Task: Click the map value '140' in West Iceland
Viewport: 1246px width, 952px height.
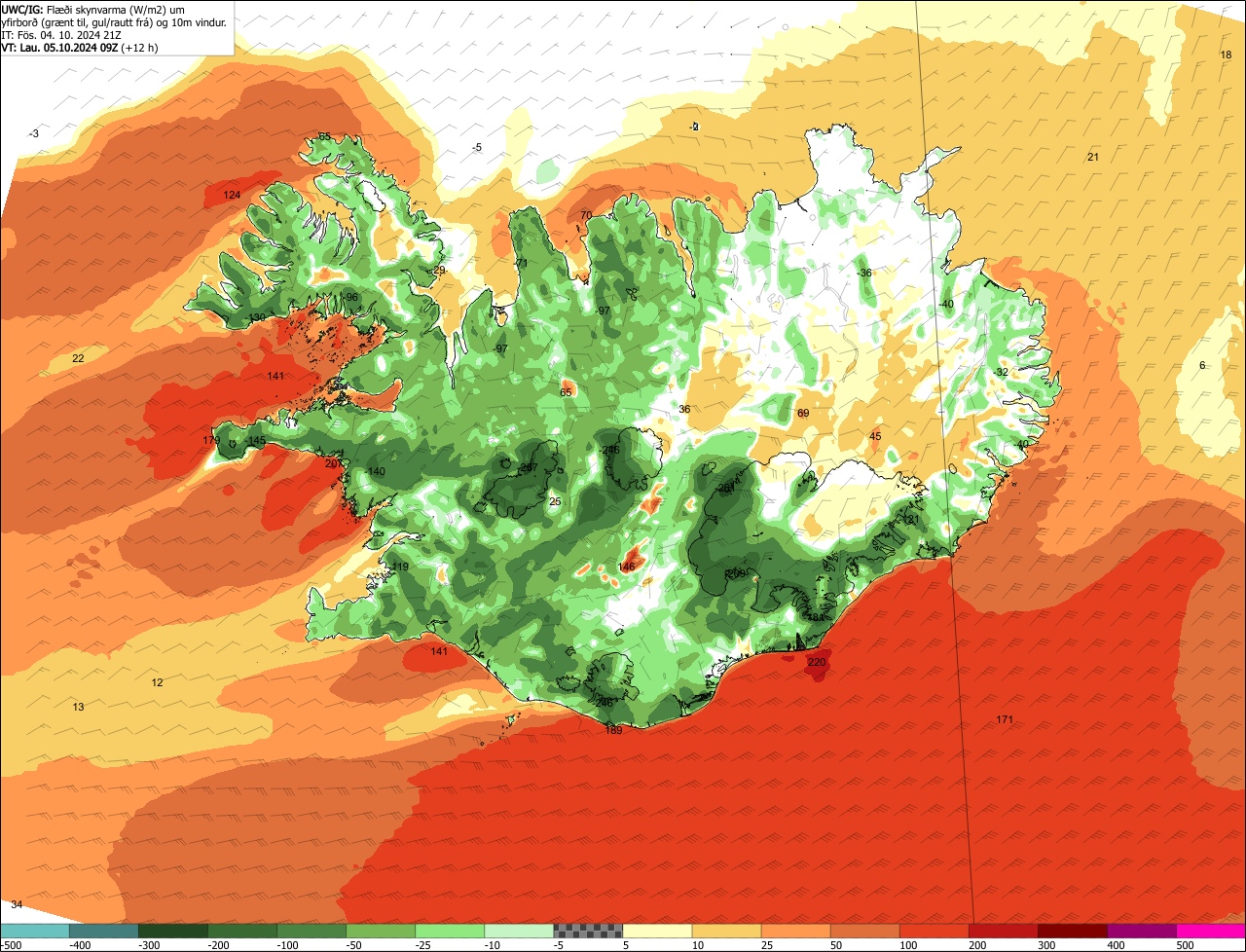Action: pyautogui.click(x=377, y=472)
